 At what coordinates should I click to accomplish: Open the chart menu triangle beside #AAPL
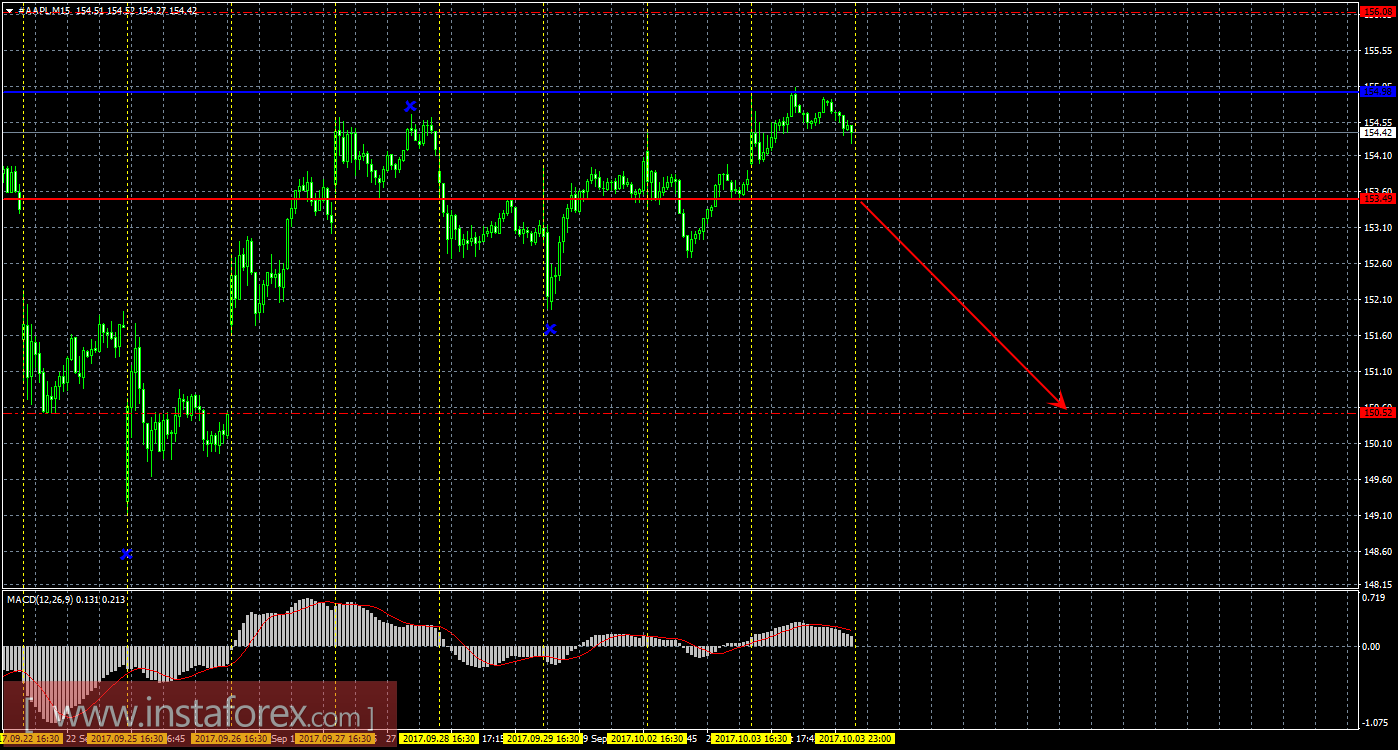tap(9, 10)
